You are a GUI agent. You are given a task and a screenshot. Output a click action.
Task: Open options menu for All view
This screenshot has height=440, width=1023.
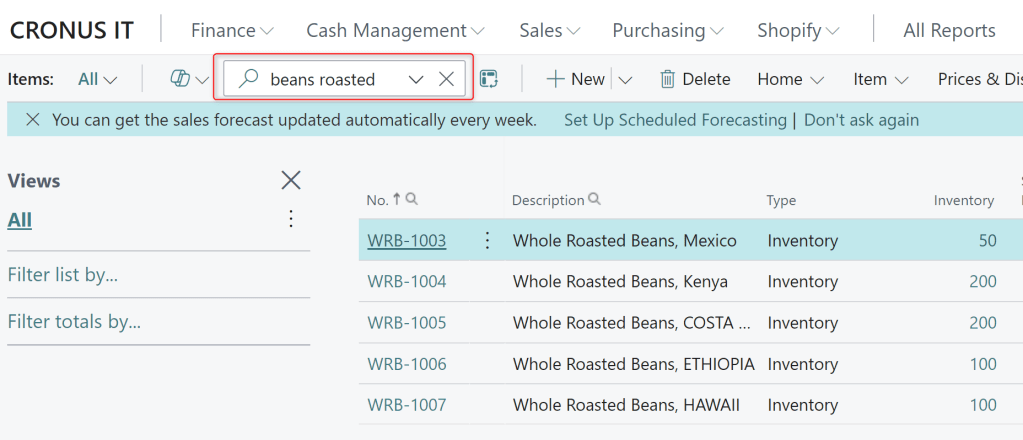tap(291, 219)
